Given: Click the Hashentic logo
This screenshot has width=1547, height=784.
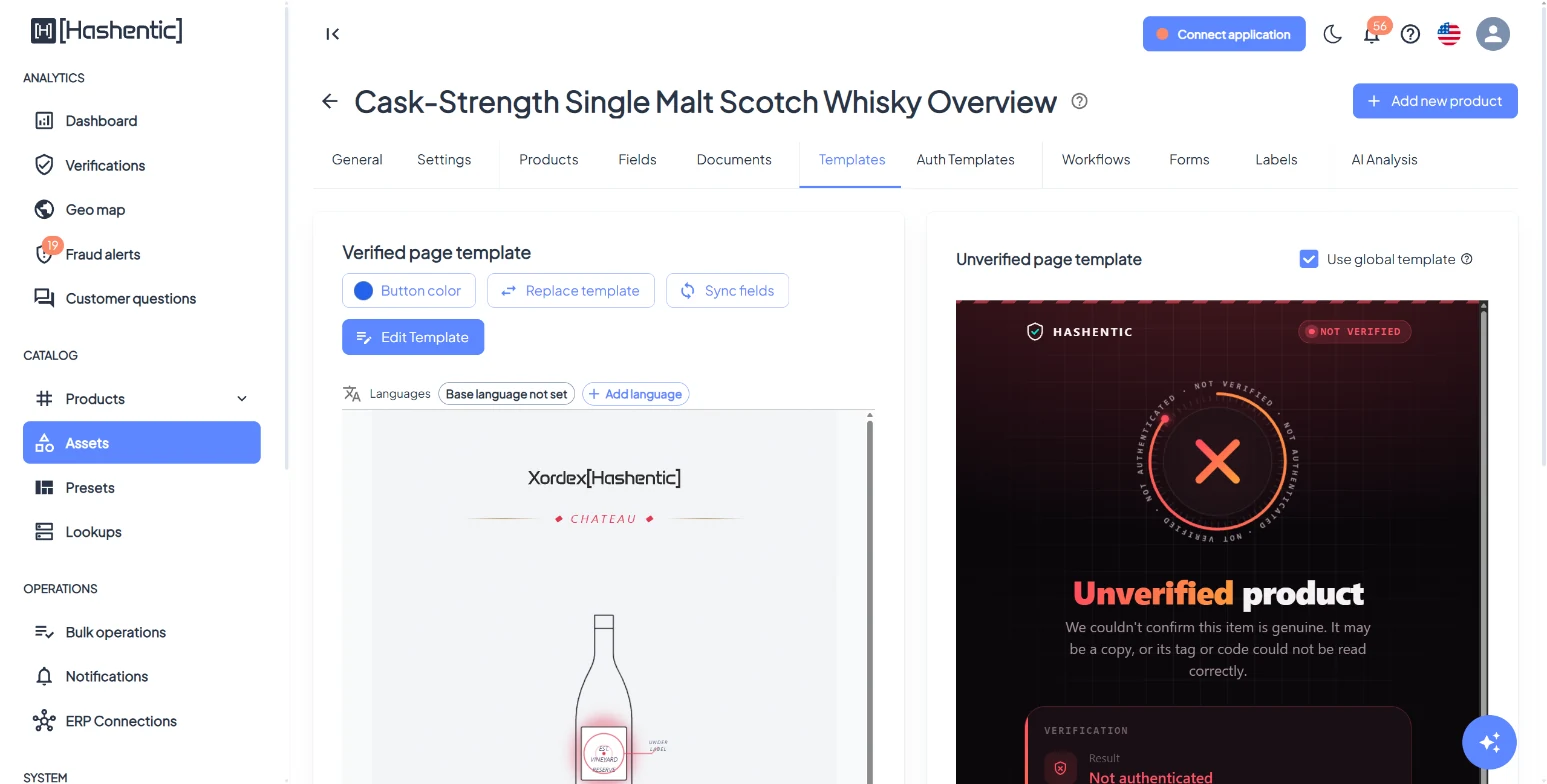Looking at the screenshot, I should (106, 30).
